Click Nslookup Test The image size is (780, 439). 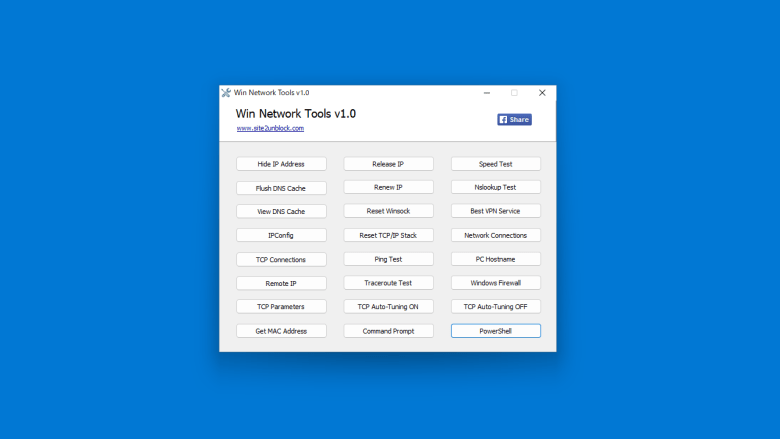[496, 187]
